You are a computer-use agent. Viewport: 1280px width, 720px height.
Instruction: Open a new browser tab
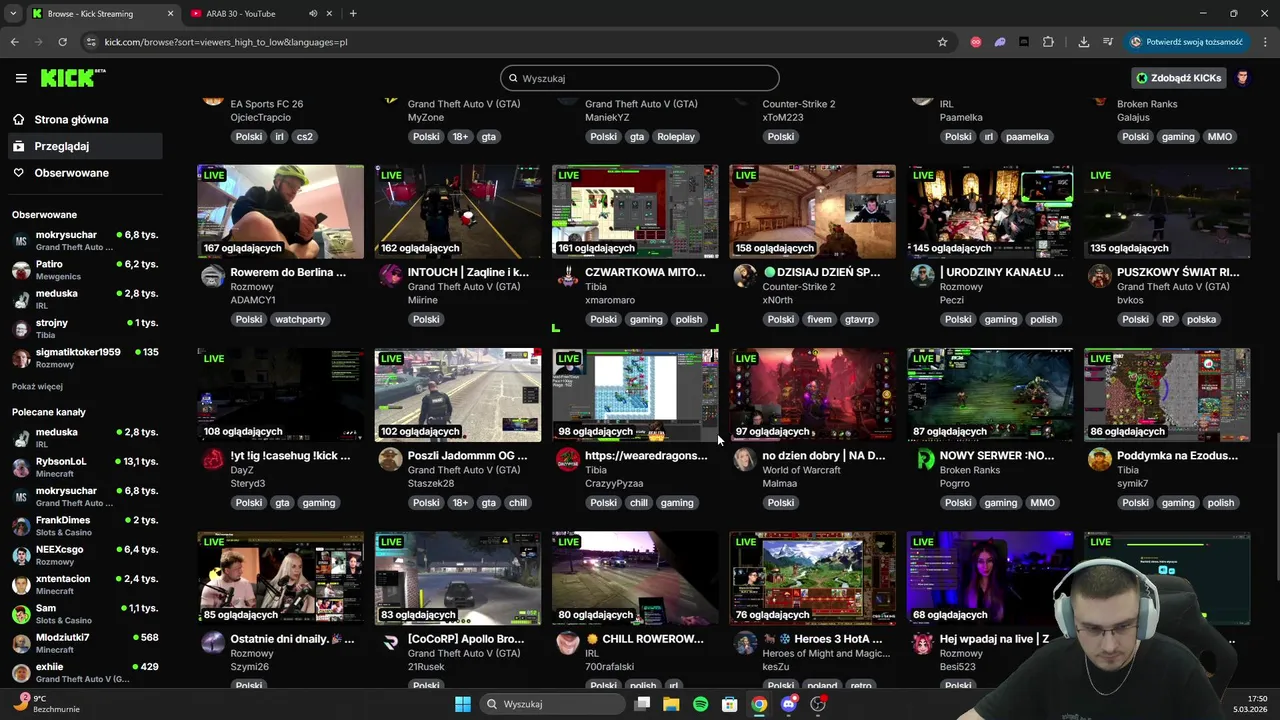pos(353,14)
